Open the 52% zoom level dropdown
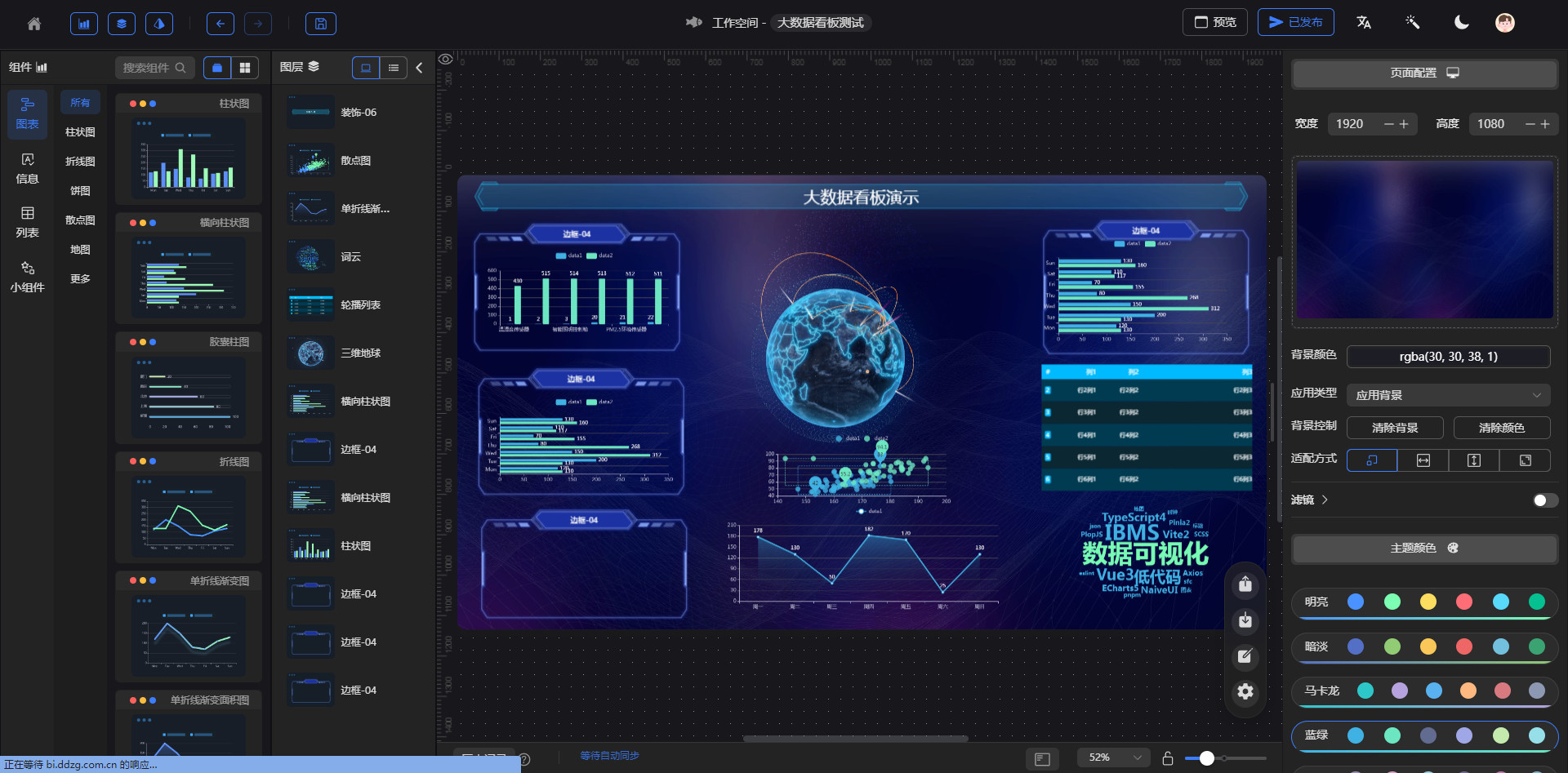 1114,757
